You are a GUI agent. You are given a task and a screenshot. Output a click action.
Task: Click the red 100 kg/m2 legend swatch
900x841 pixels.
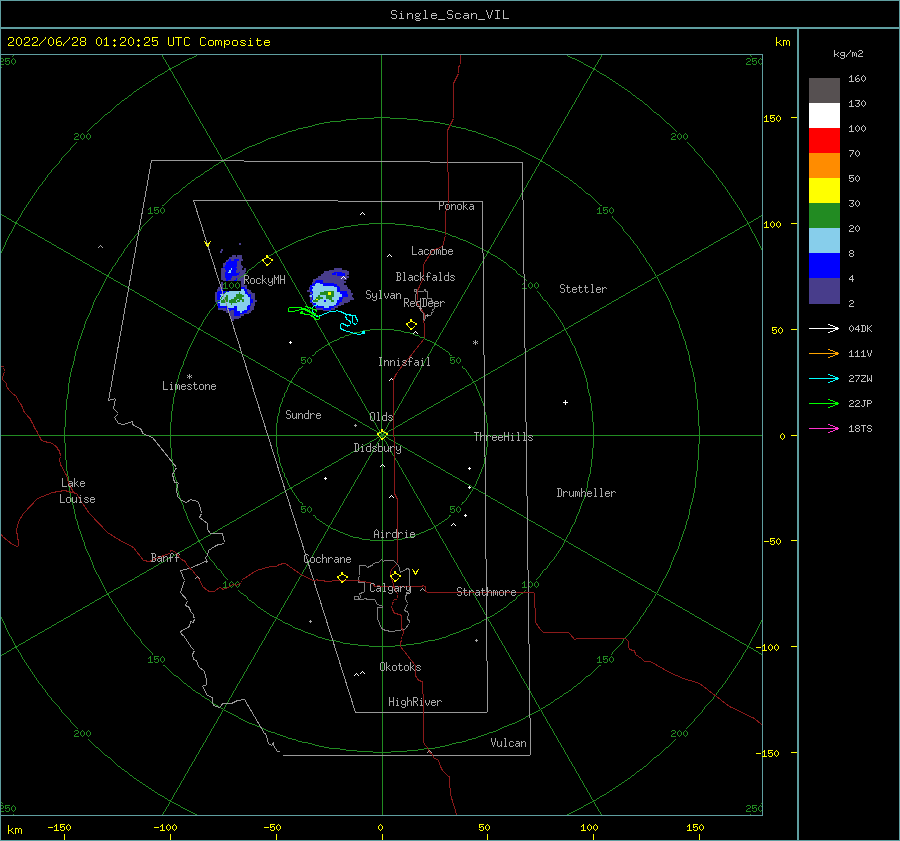[824, 141]
